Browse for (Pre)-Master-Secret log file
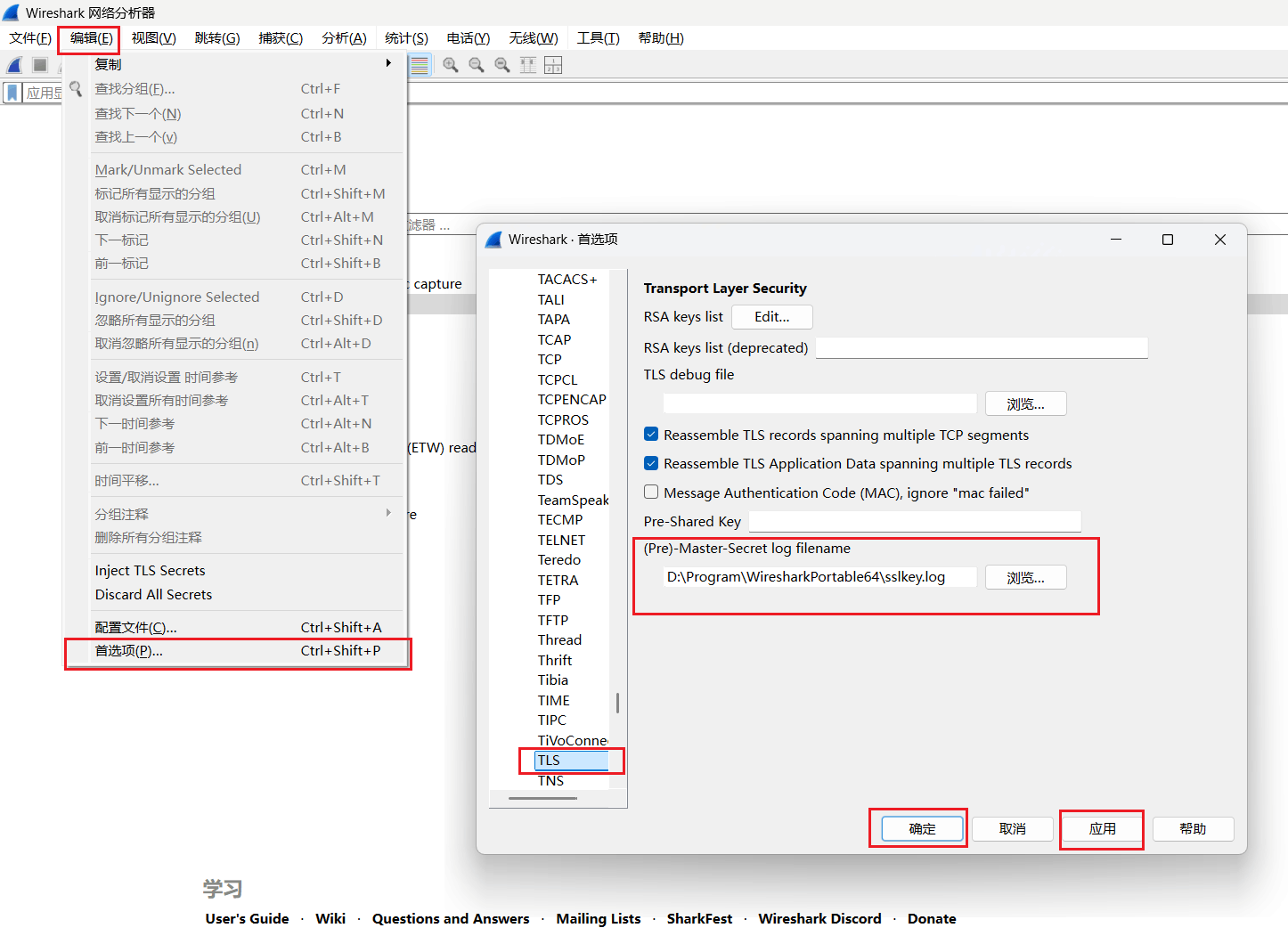The image size is (1288, 936). pos(1025,578)
